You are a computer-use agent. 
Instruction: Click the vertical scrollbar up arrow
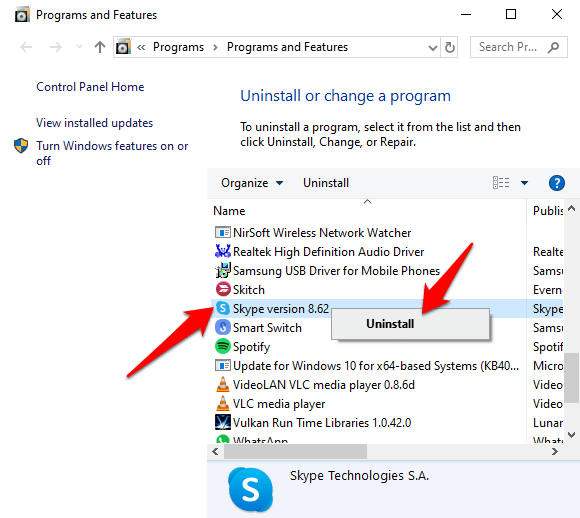click(x=571, y=208)
